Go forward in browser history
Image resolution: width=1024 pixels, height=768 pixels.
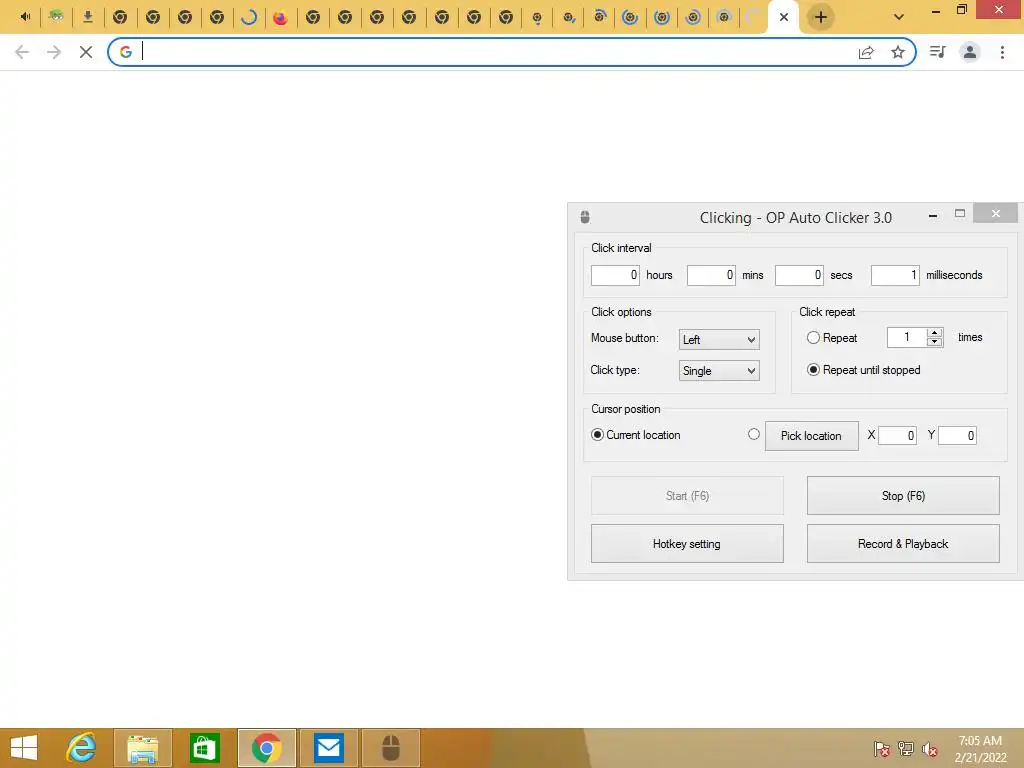(54, 52)
